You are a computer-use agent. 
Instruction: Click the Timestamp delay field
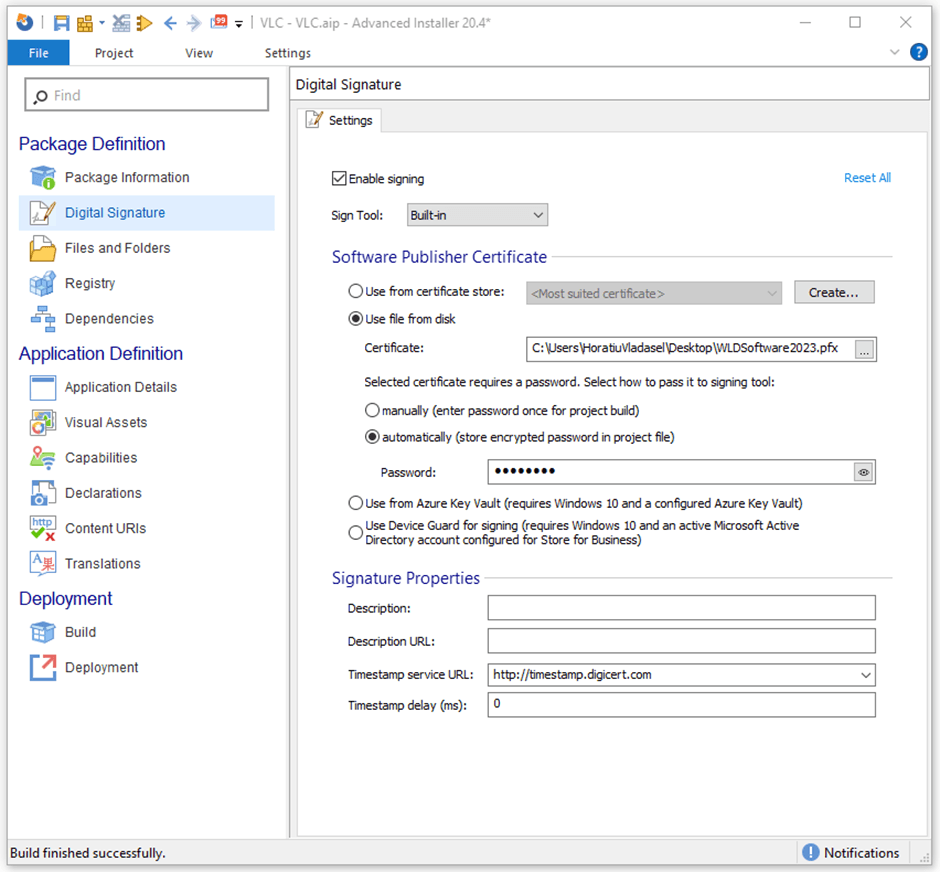pos(681,705)
